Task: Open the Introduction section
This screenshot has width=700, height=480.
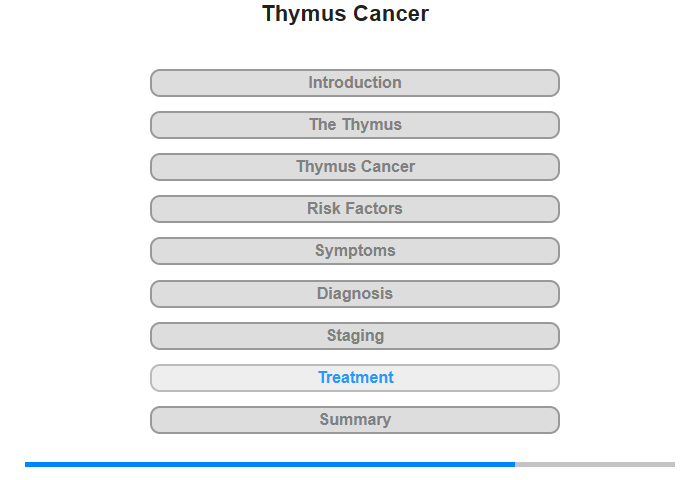Action: [355, 83]
